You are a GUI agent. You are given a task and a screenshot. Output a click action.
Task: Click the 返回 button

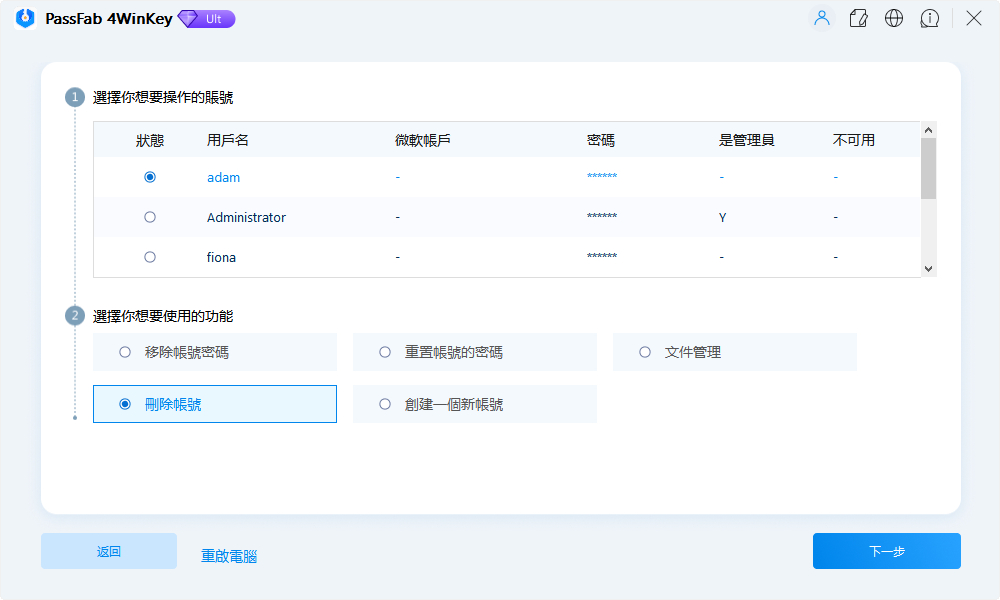tap(108, 550)
